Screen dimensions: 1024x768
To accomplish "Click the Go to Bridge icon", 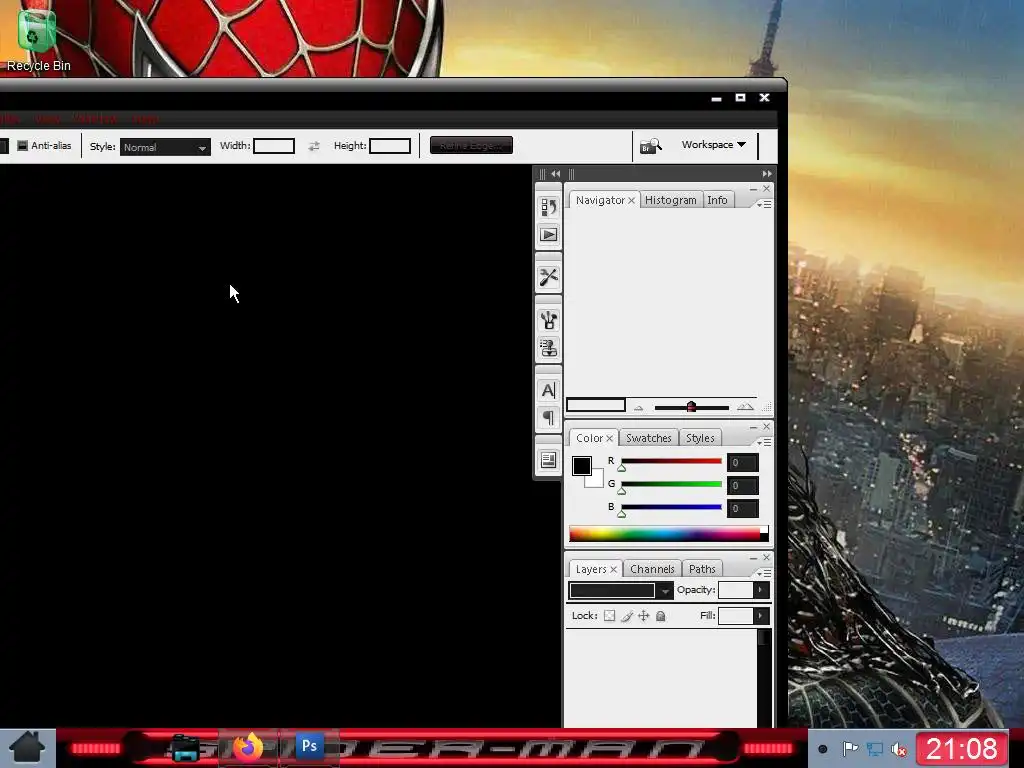I will [650, 146].
